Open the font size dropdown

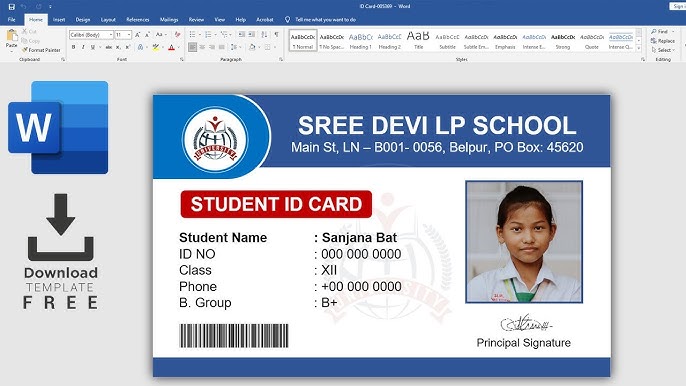129,35
